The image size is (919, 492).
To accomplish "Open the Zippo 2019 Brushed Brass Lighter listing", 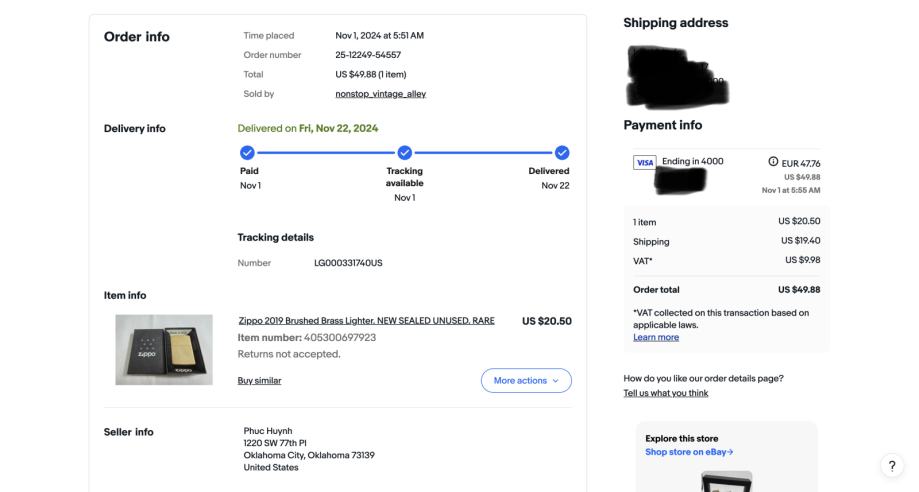I will pyautogui.click(x=366, y=320).
